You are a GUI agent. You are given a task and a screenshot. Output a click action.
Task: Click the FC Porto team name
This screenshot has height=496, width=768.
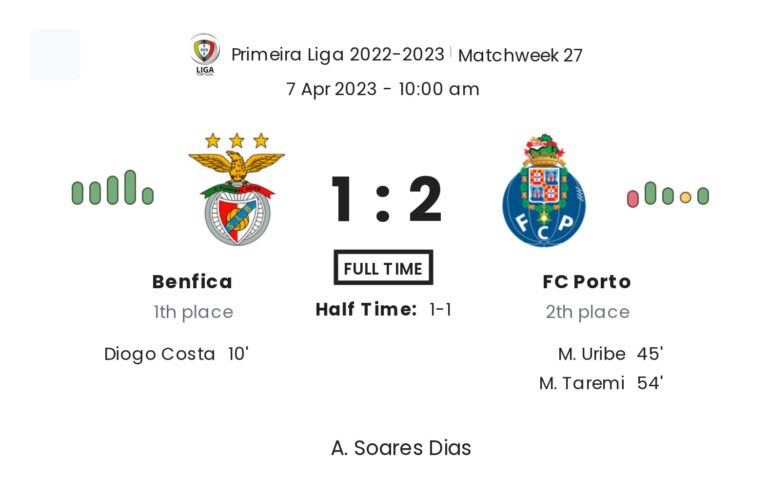coord(587,282)
